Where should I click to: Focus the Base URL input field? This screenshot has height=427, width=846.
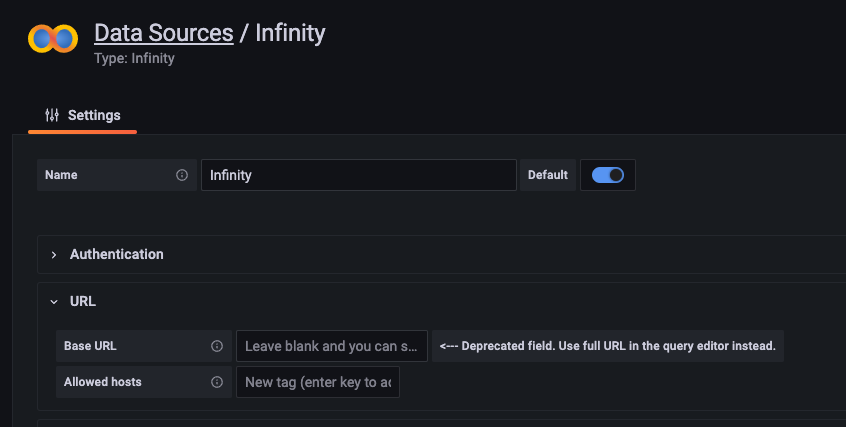[332, 346]
